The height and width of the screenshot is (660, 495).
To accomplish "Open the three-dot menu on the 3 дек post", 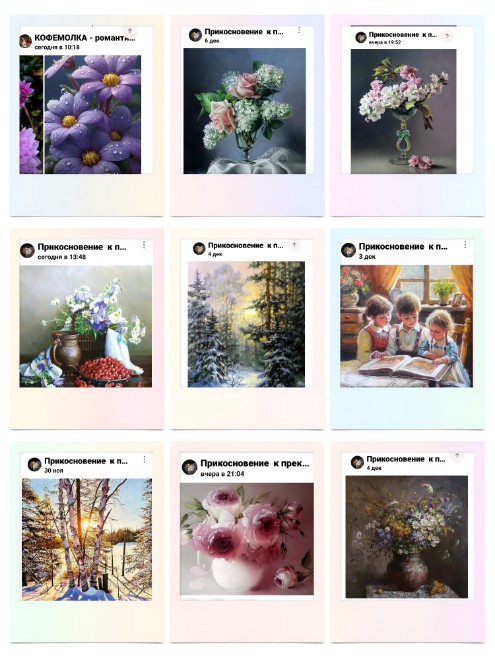I will (x=465, y=245).
